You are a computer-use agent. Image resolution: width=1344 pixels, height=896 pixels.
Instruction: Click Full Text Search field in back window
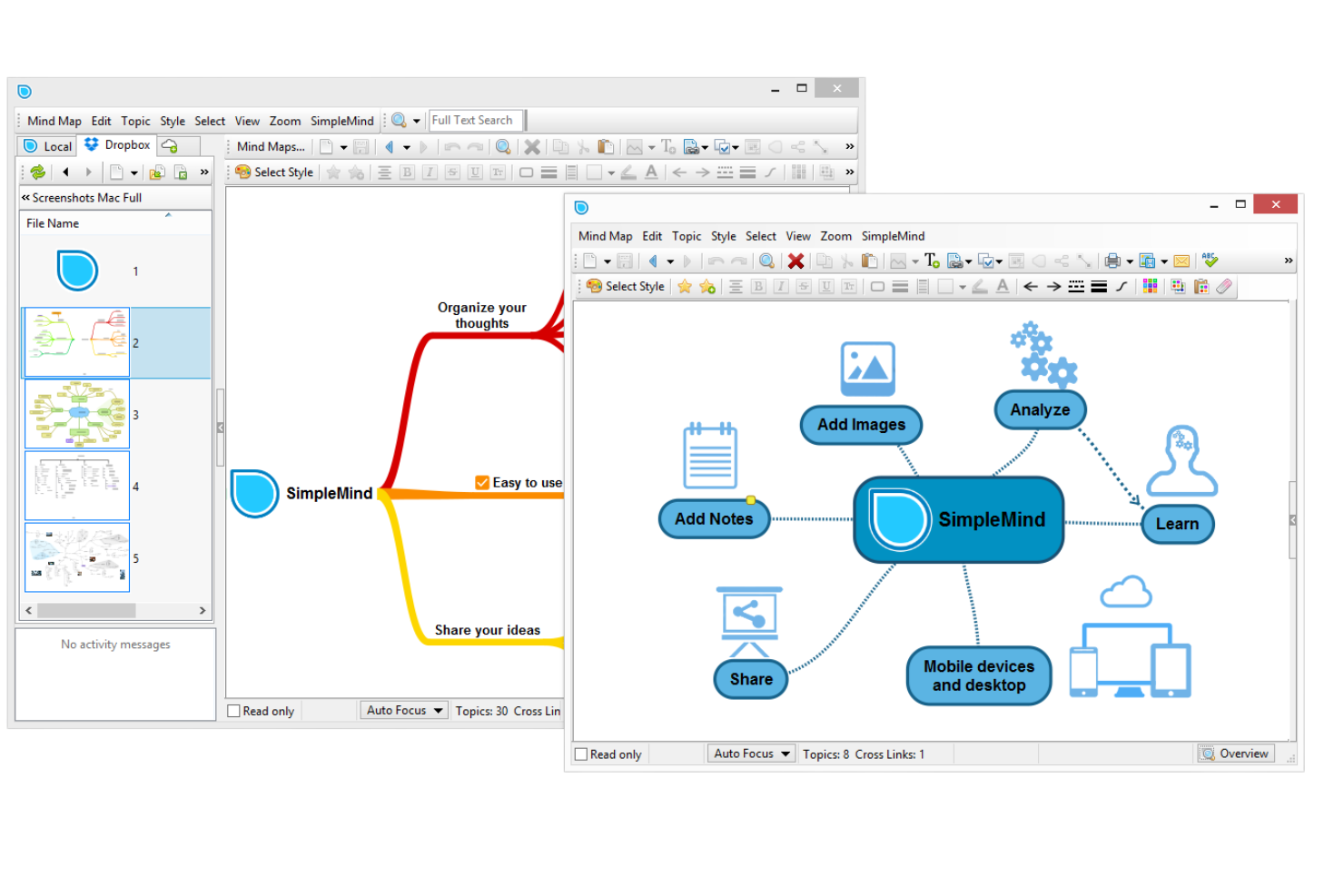click(476, 120)
